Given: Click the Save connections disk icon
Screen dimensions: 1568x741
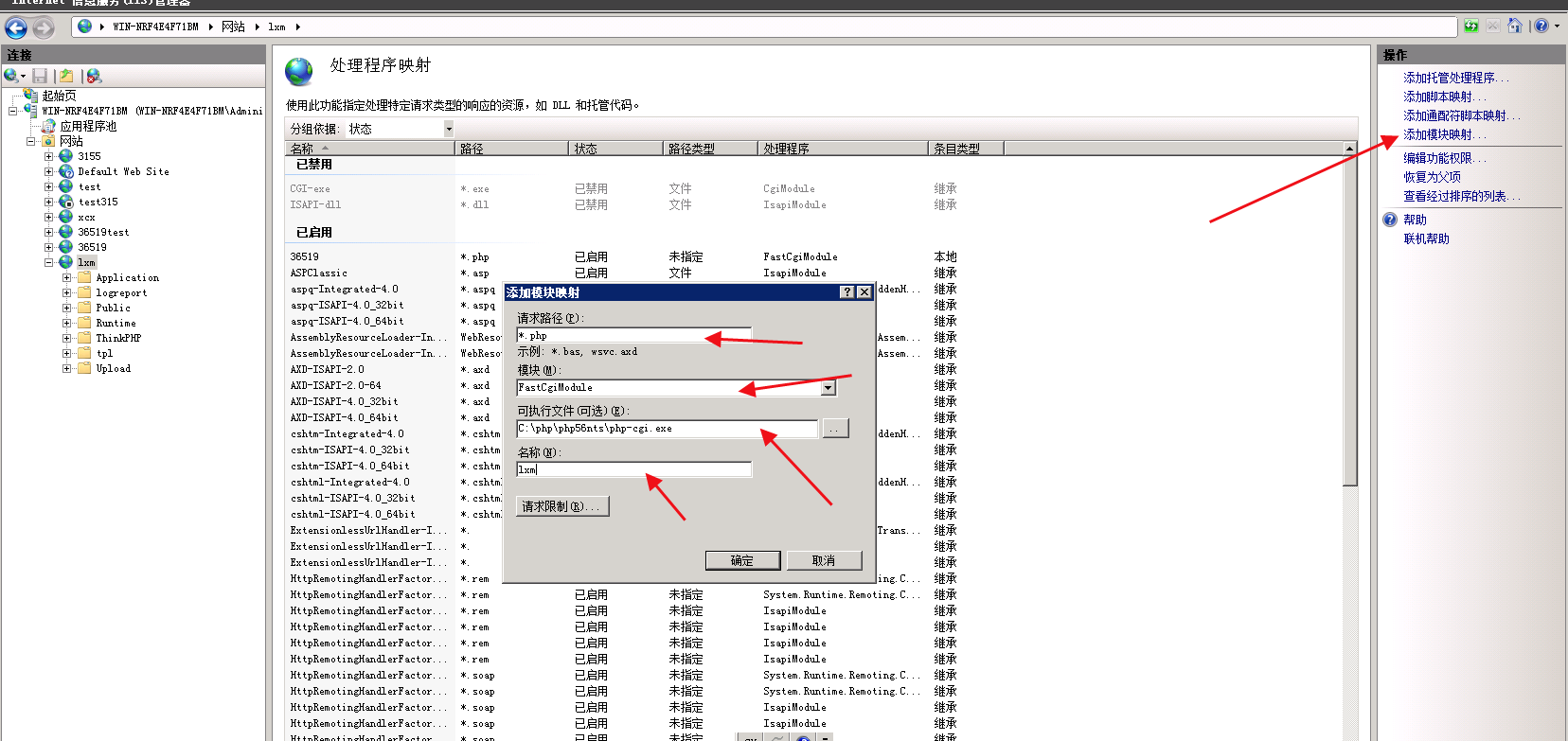Looking at the screenshot, I should click(x=40, y=76).
